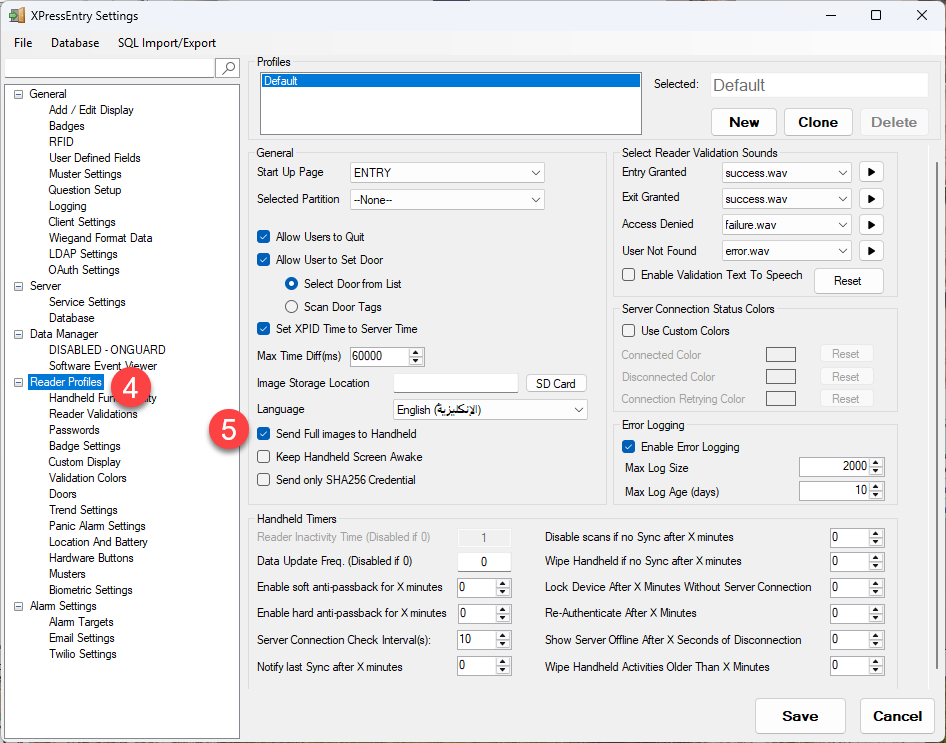The width and height of the screenshot is (946, 743).
Task: Click the Cancel button
Action: click(x=897, y=716)
